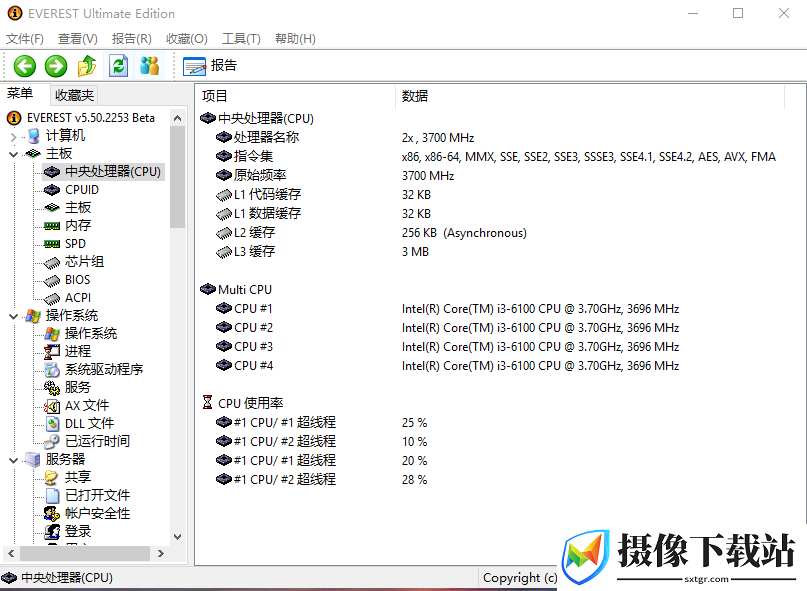Go back with the green left arrow
This screenshot has width=807, height=591.
pyautogui.click(x=24, y=66)
